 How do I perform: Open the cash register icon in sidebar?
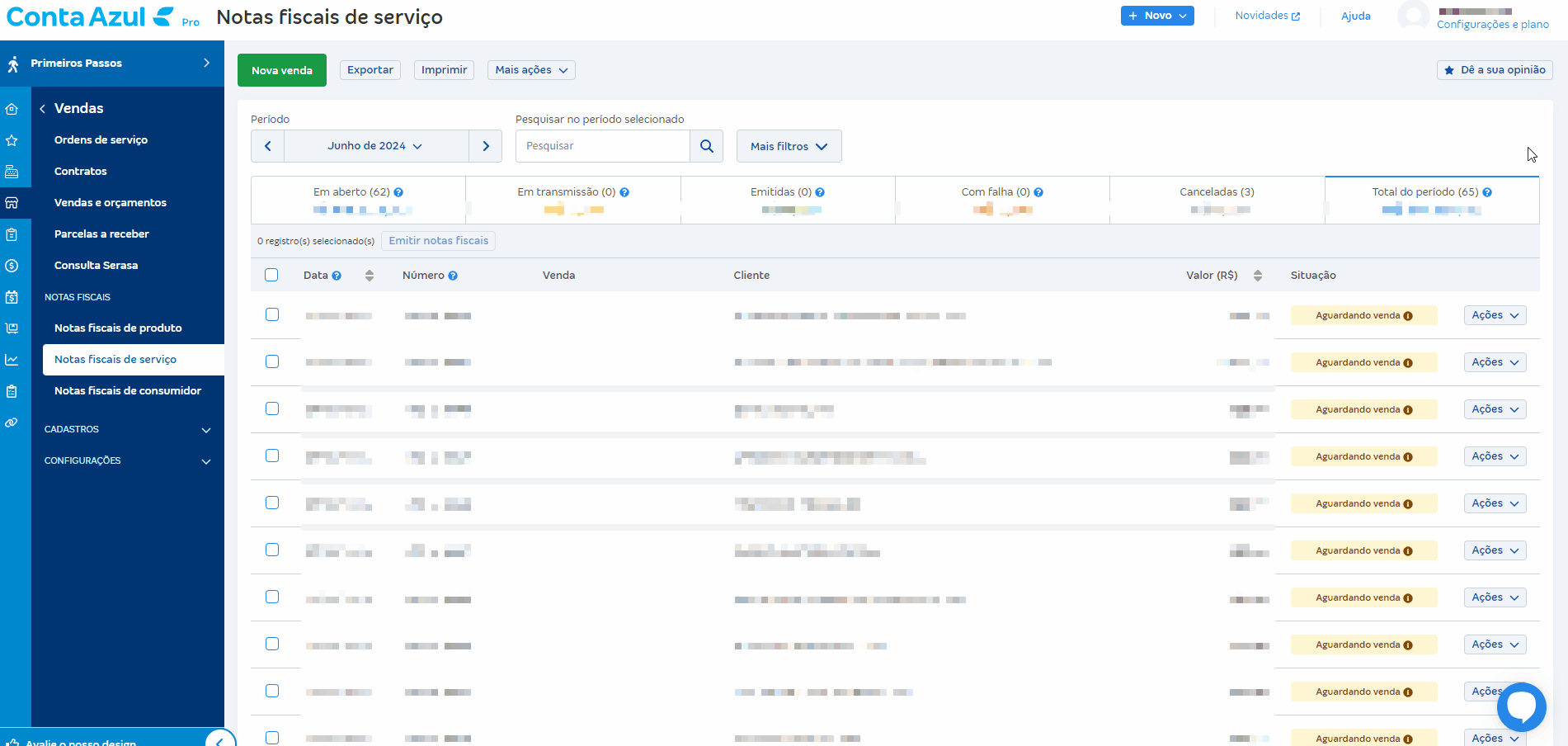pos(12,172)
